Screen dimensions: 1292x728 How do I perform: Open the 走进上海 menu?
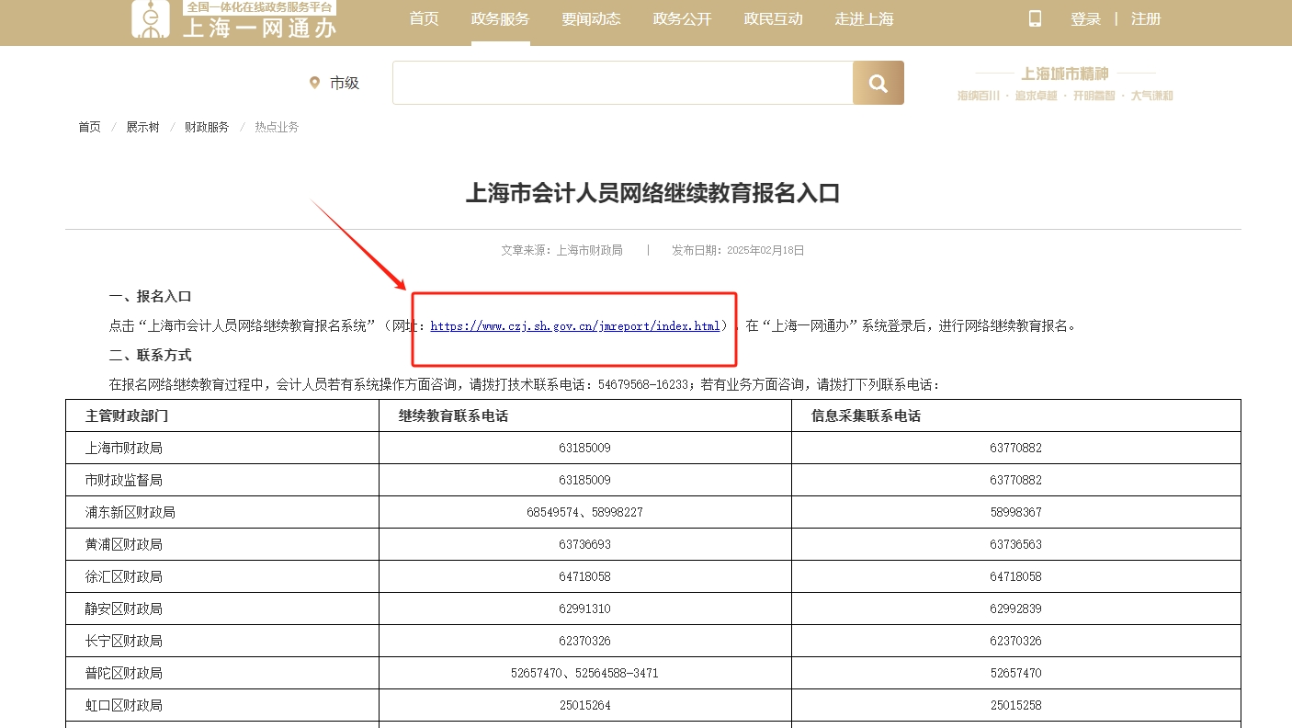pyautogui.click(x=866, y=18)
